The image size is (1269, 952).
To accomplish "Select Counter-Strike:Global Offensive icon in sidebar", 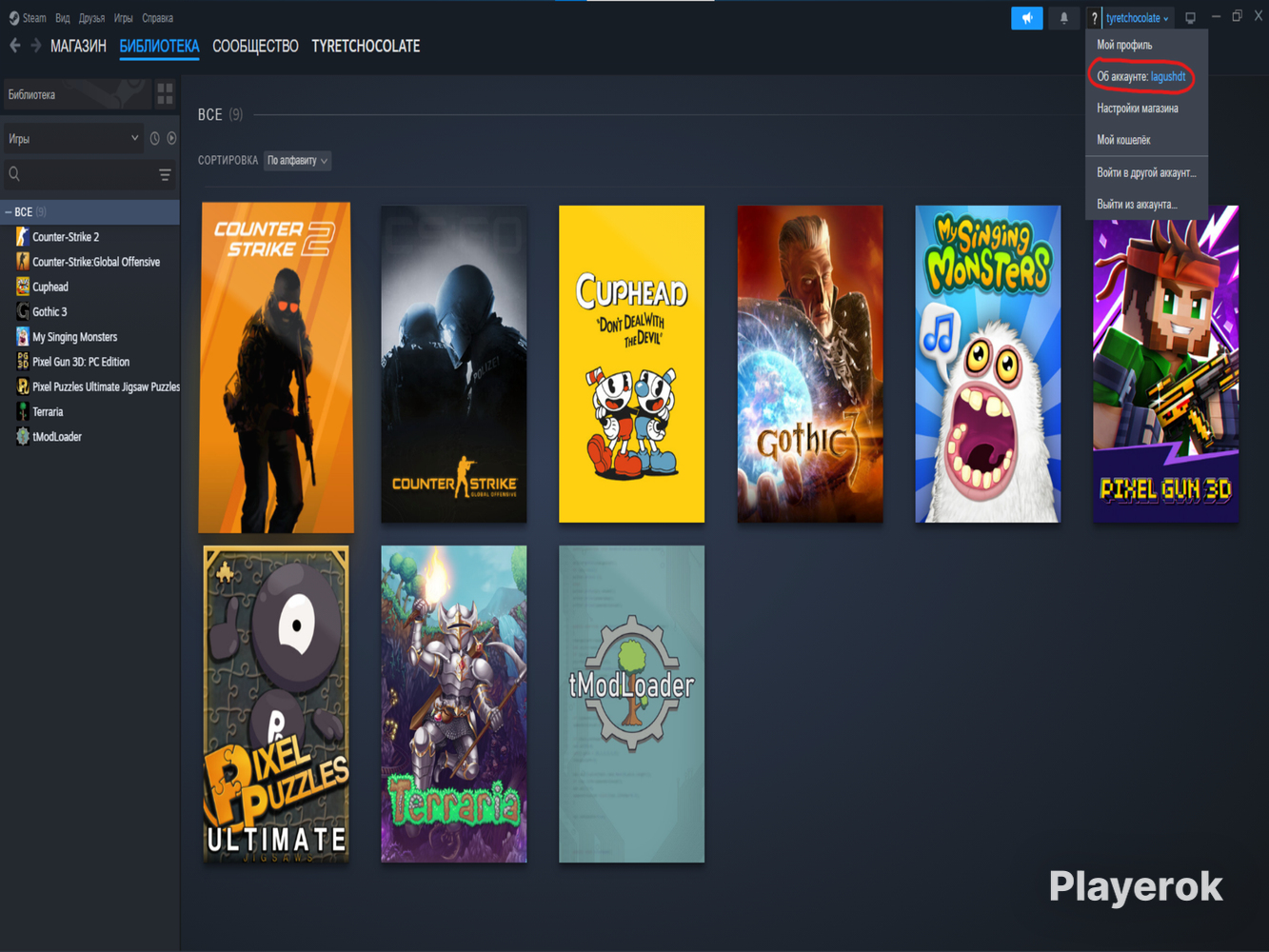I will pos(23,262).
